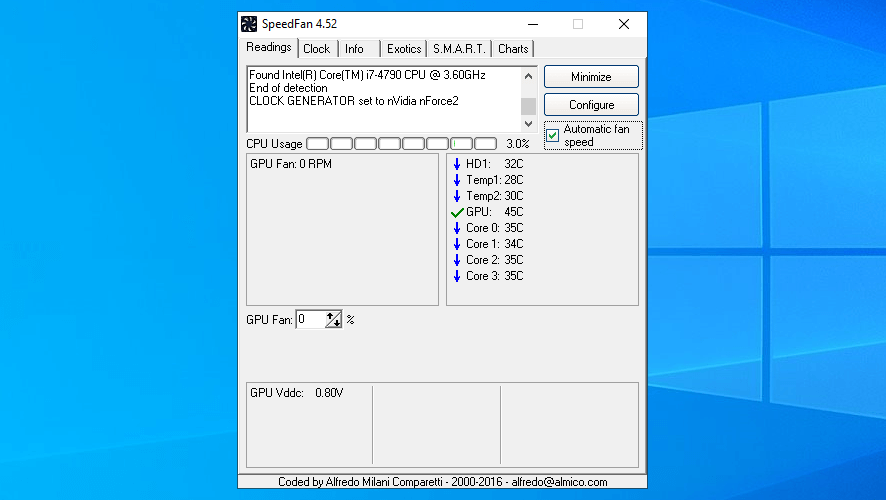This screenshot has width=886, height=500.
Task: Increase GPU Fan percentage with up arrow
Action: coord(332,316)
